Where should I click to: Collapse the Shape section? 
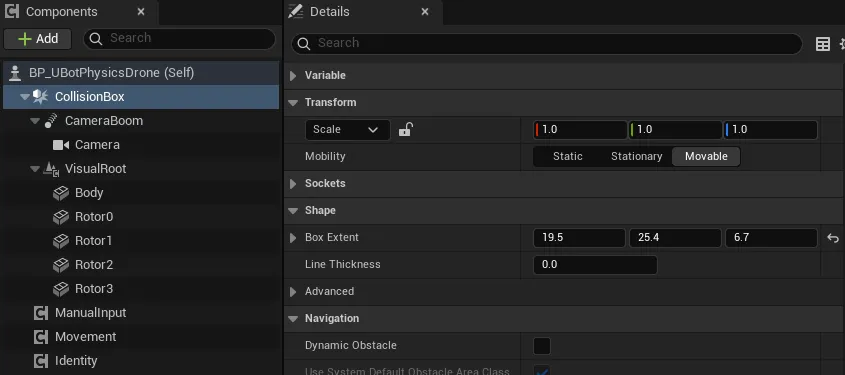click(293, 211)
